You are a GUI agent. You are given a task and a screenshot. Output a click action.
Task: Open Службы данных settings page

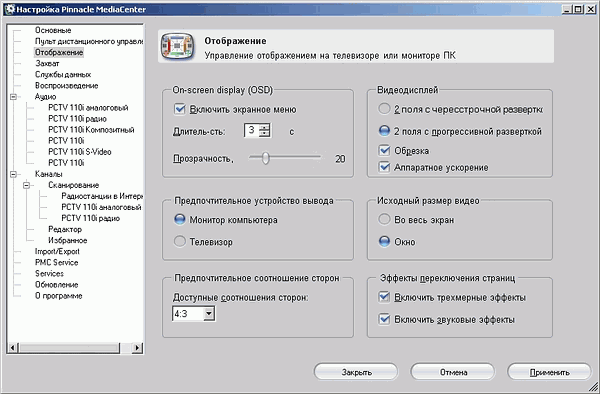[63, 75]
